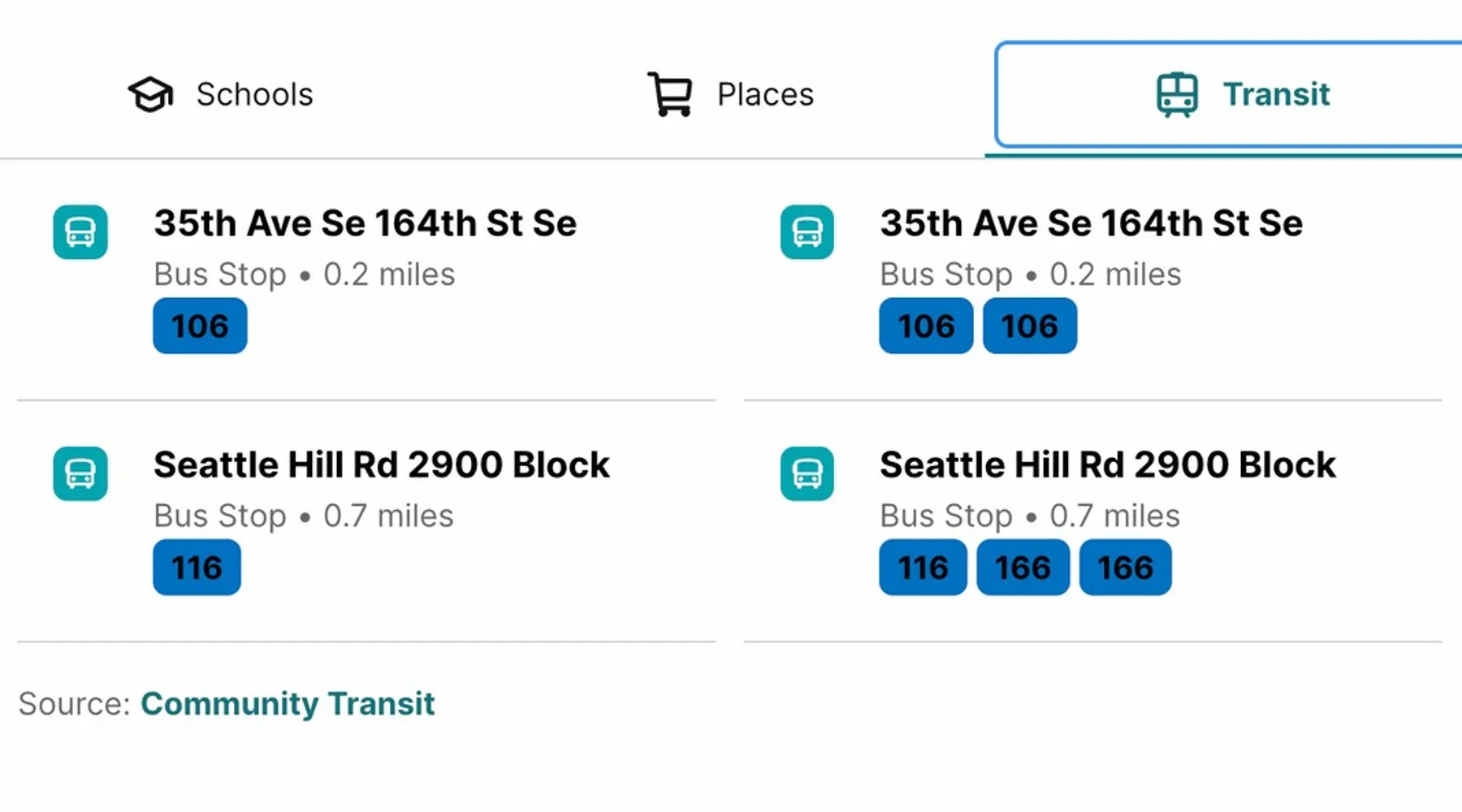Click the last 166 route badge
This screenshot has width=1462, height=812.
click(1126, 567)
